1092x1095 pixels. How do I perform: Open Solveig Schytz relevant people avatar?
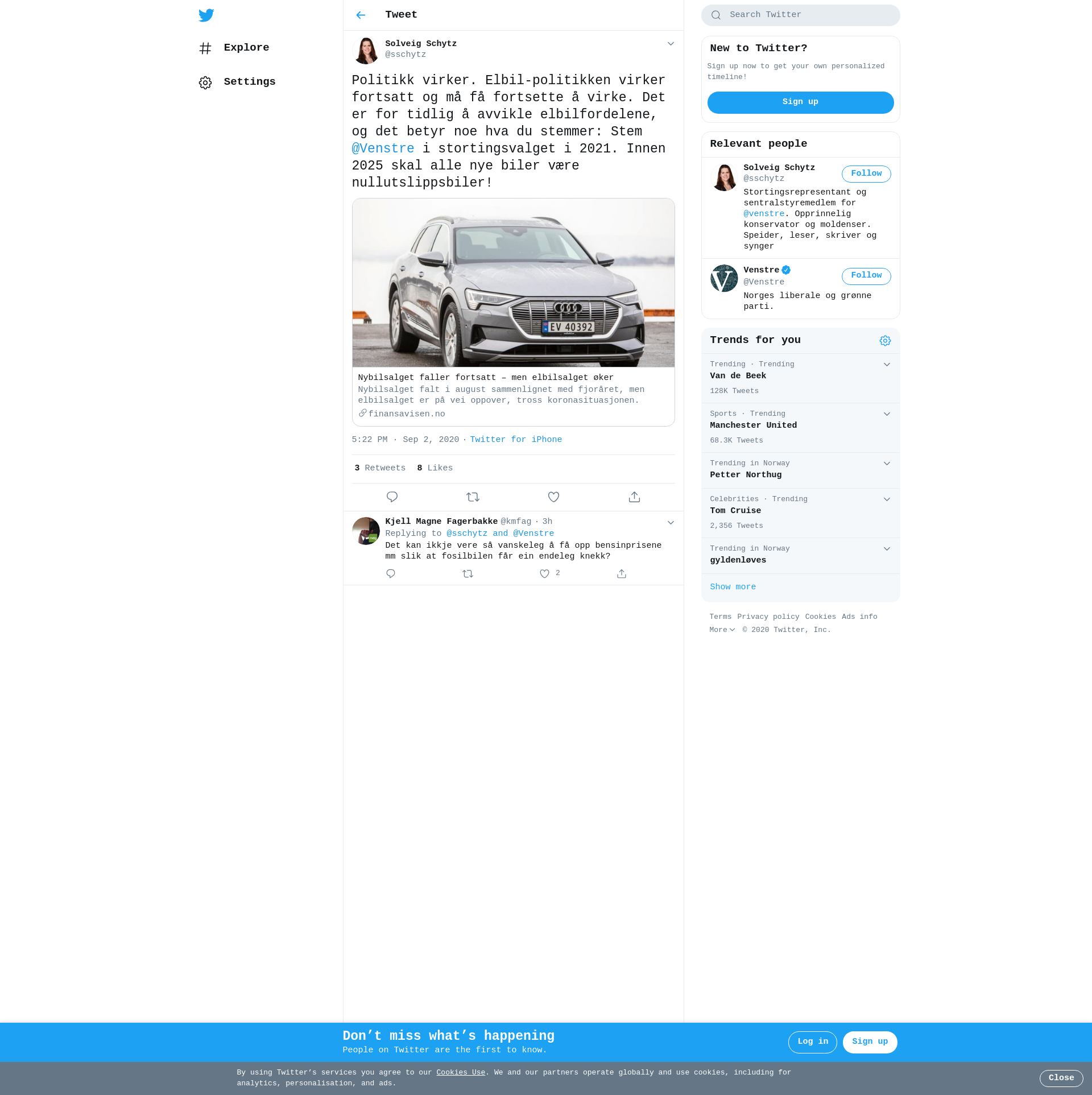pos(724,177)
